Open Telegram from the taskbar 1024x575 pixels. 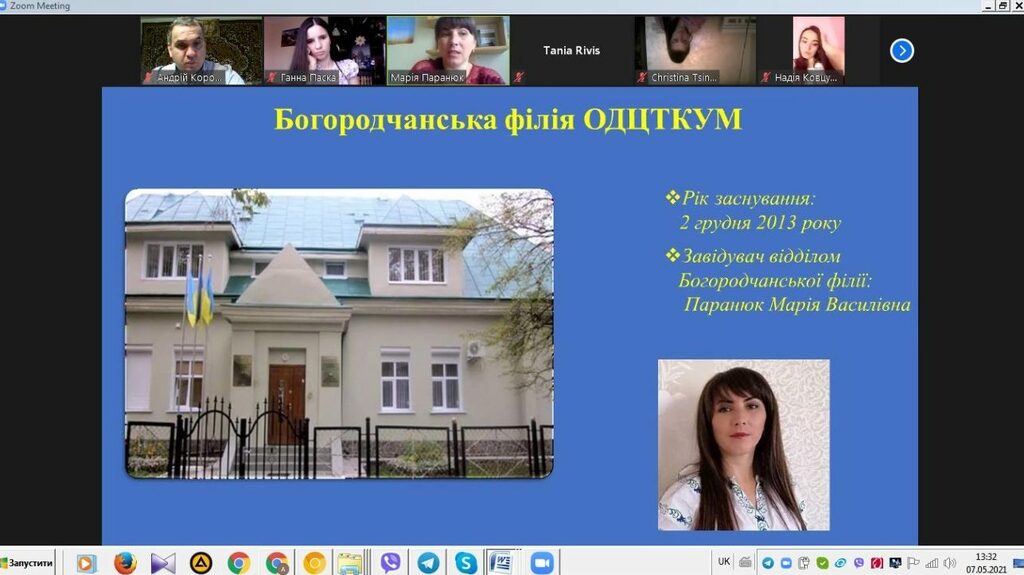tap(428, 562)
